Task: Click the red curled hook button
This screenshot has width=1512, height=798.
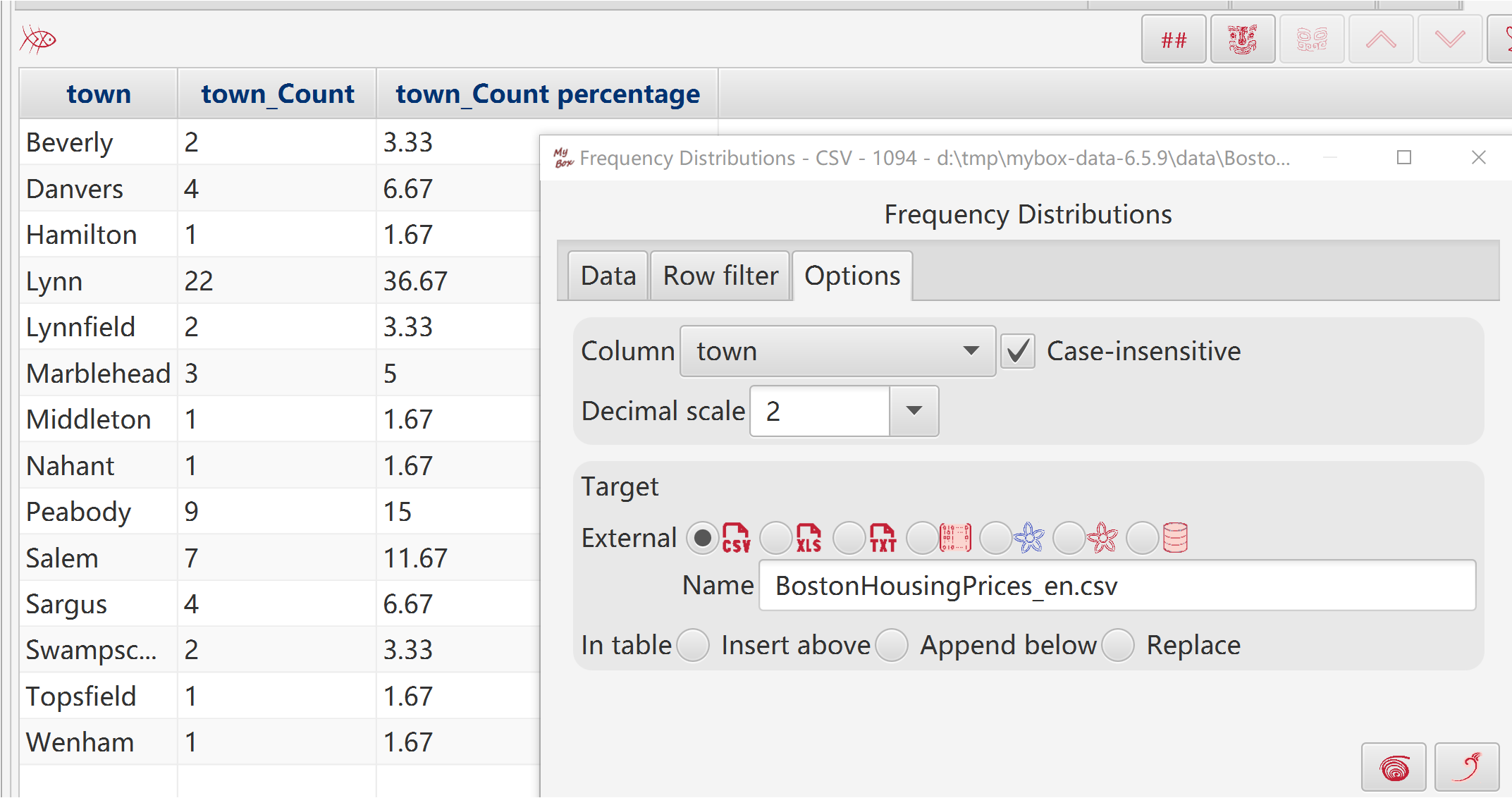Action: tap(1467, 767)
